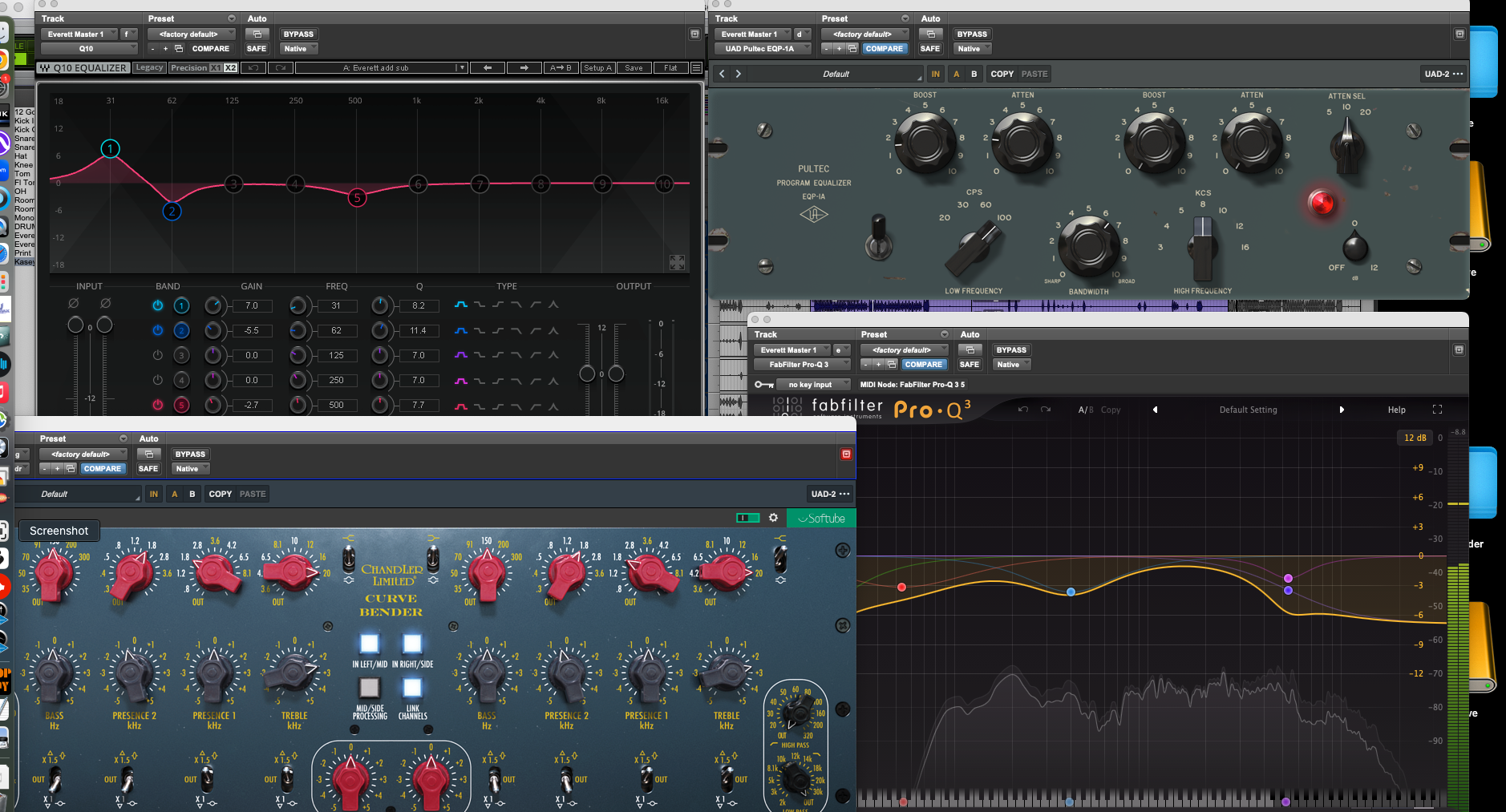The width and height of the screenshot is (1506, 812).
Task: Click key input icon in Pro-Q 3 window
Action: pos(763,385)
